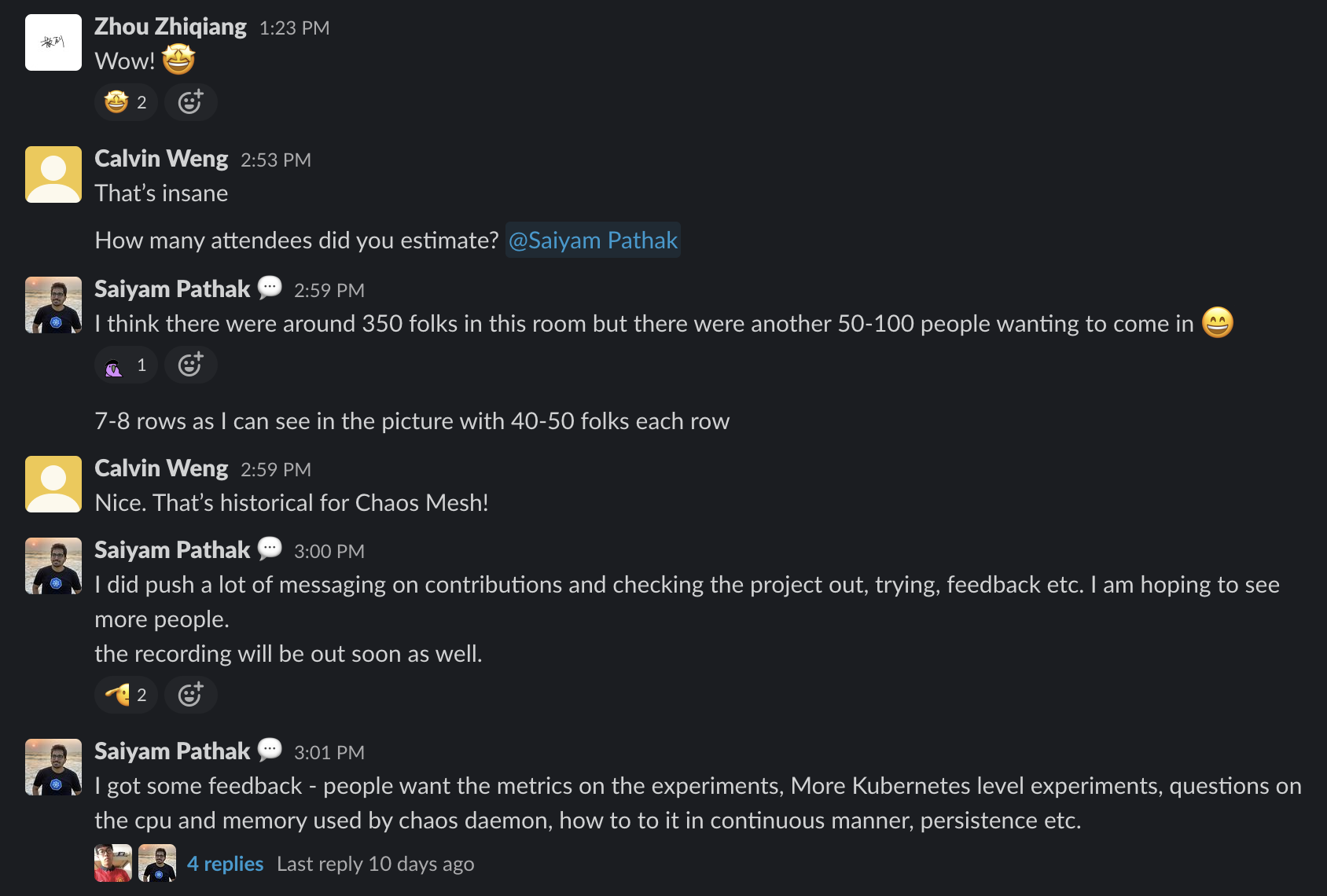Toggle the reaction with count 1 under 350 folks message
This screenshot has width=1327, height=896.
pos(126,365)
